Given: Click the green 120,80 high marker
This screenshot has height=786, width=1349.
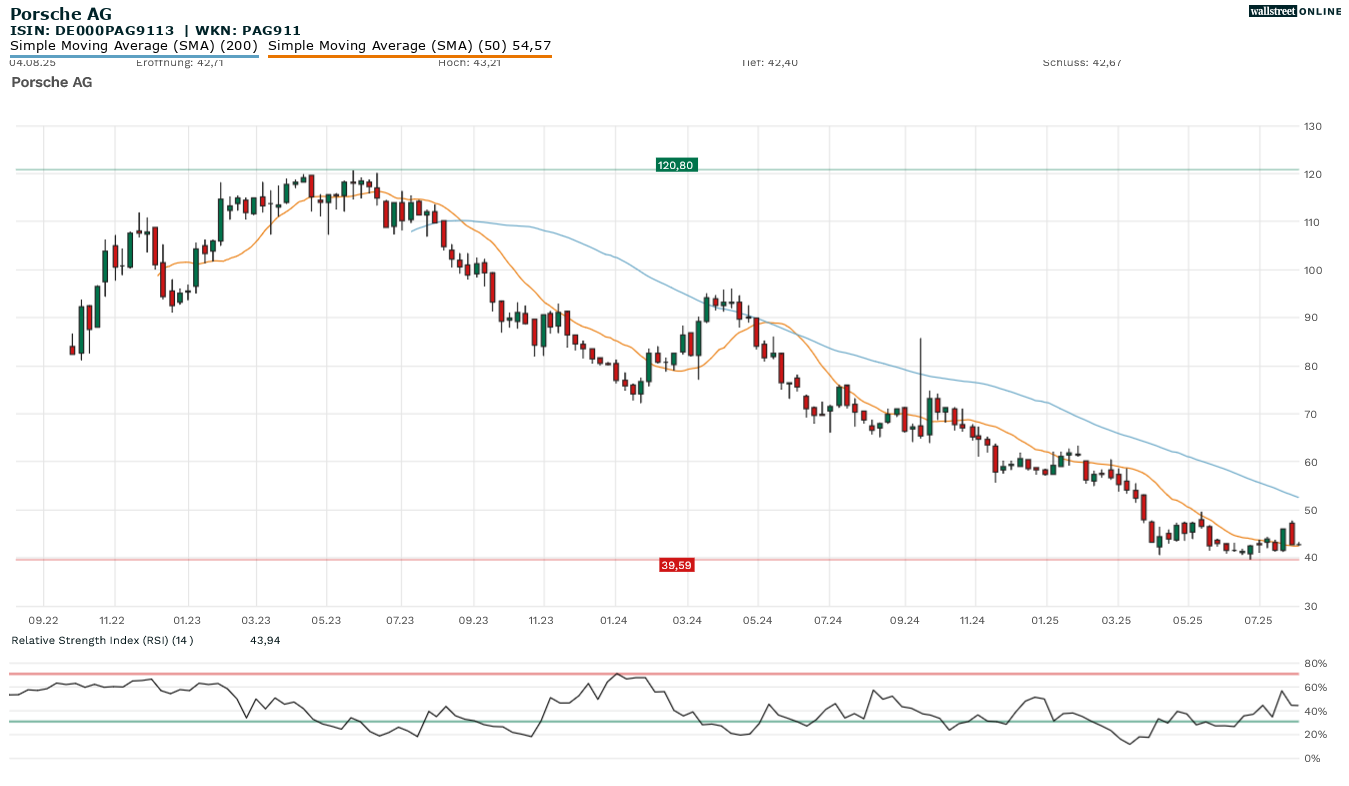Looking at the screenshot, I should tap(675, 165).
